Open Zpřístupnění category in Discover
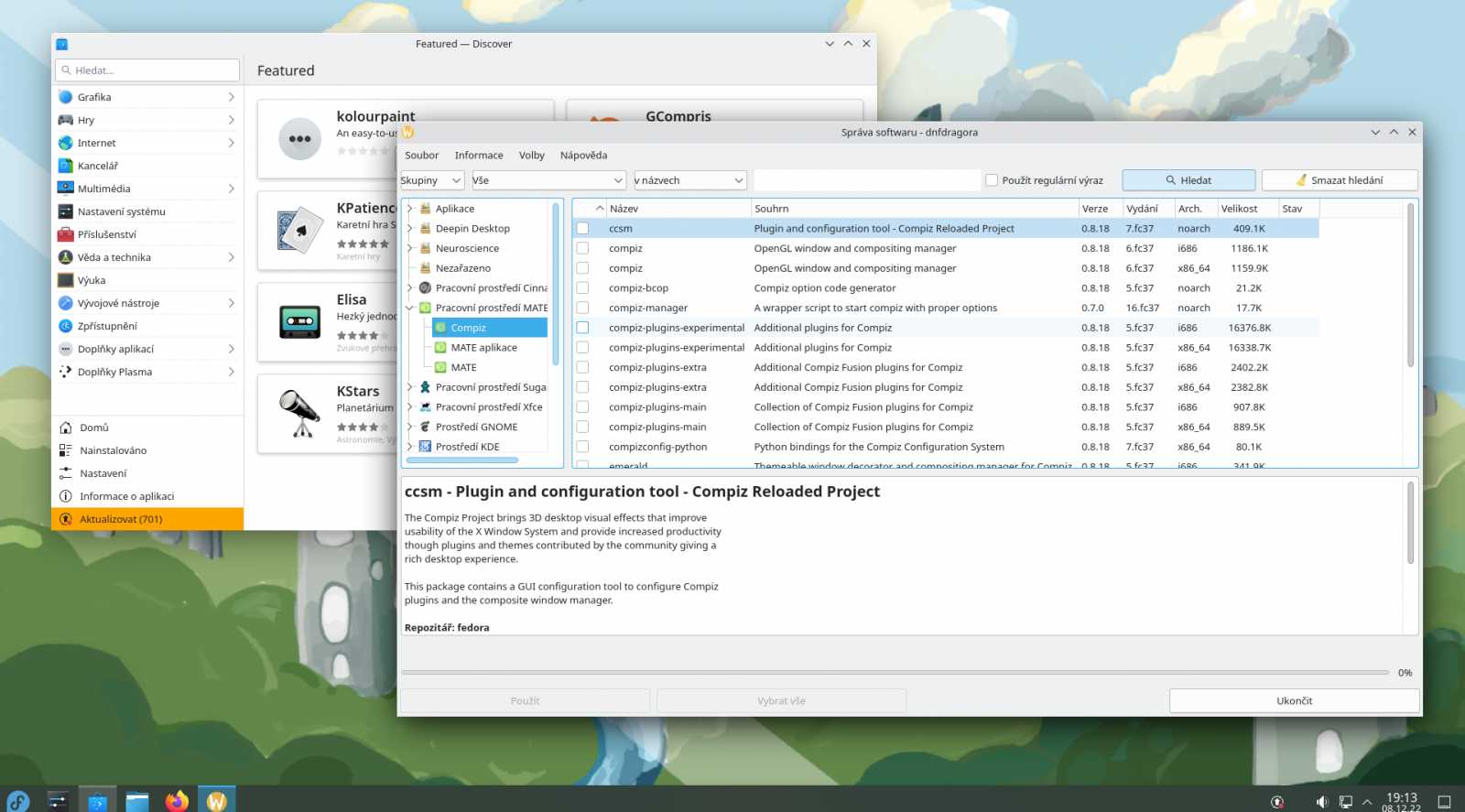The width and height of the screenshot is (1465, 812). pyautogui.click(x=146, y=326)
